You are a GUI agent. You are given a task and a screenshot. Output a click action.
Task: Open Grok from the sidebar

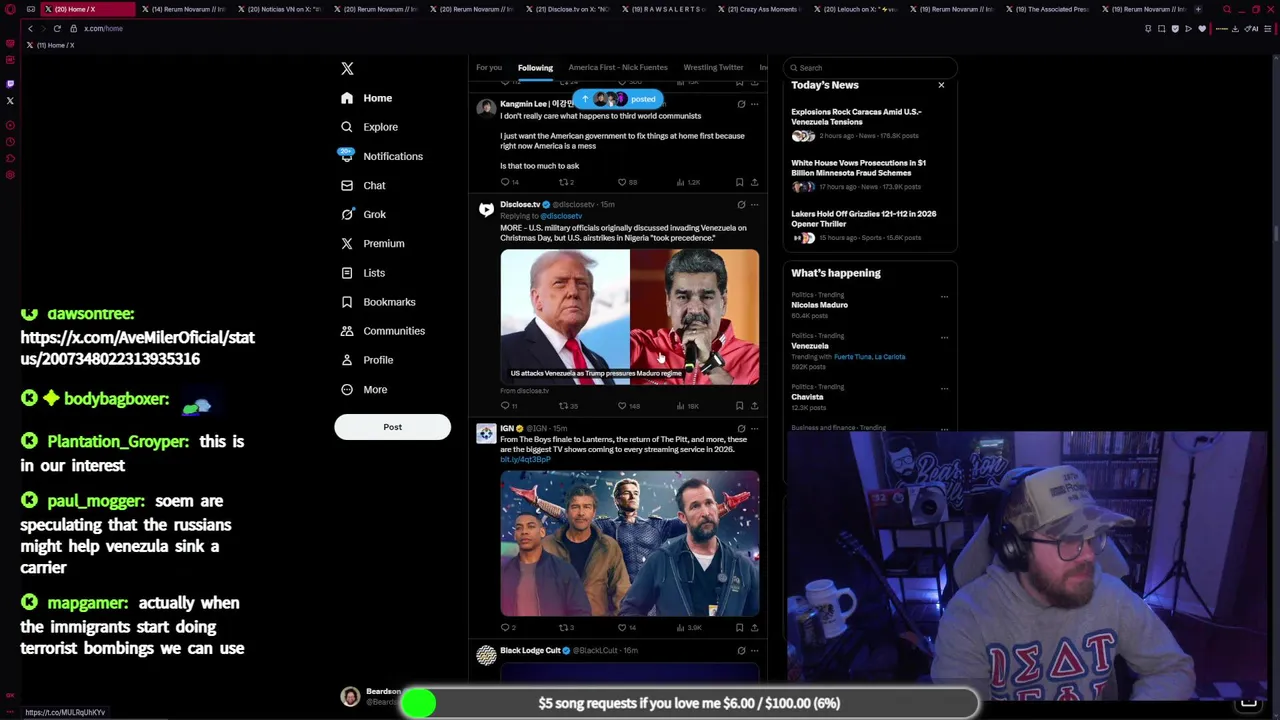coord(363,214)
